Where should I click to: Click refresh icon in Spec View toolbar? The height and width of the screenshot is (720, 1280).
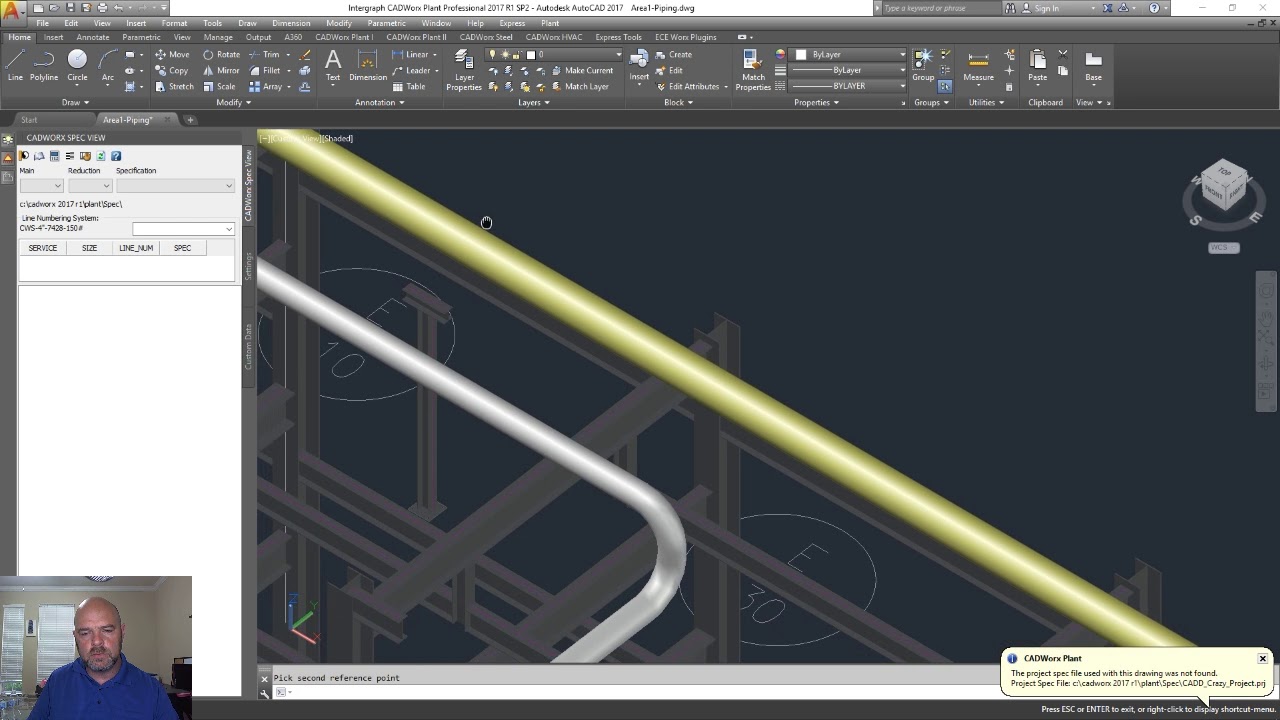pos(100,156)
